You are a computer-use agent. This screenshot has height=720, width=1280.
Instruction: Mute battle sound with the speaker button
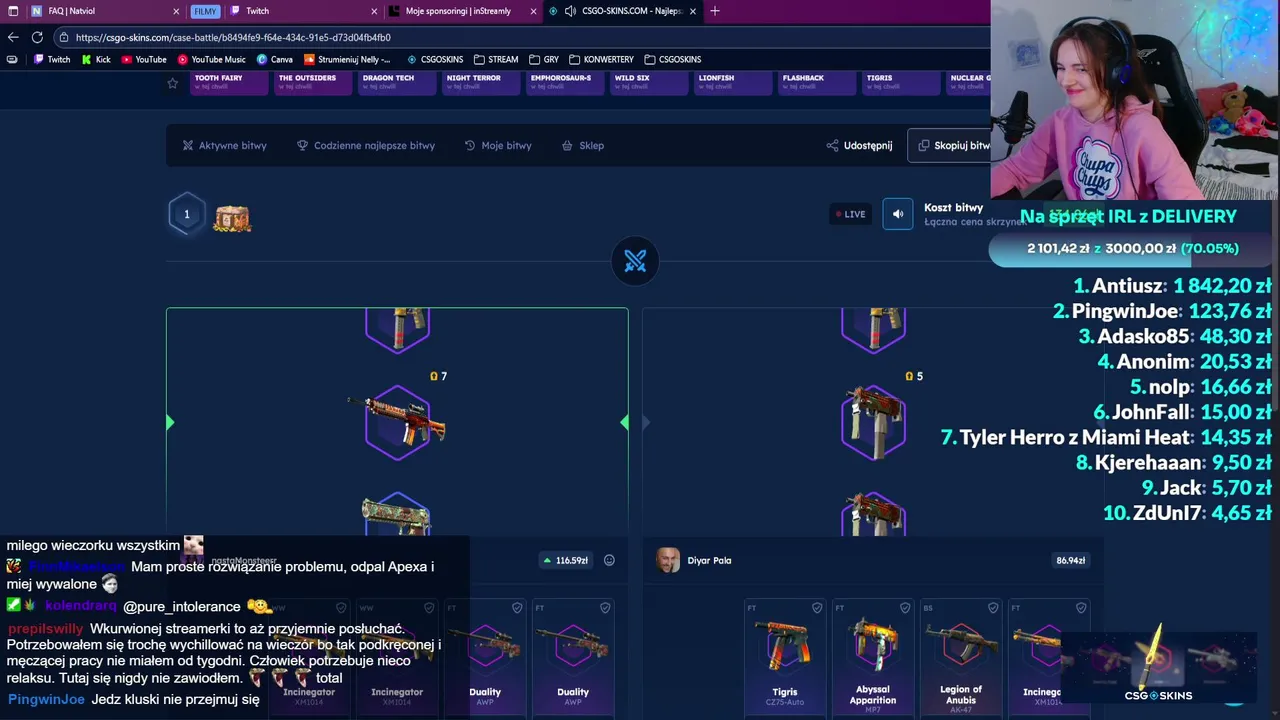coord(897,214)
